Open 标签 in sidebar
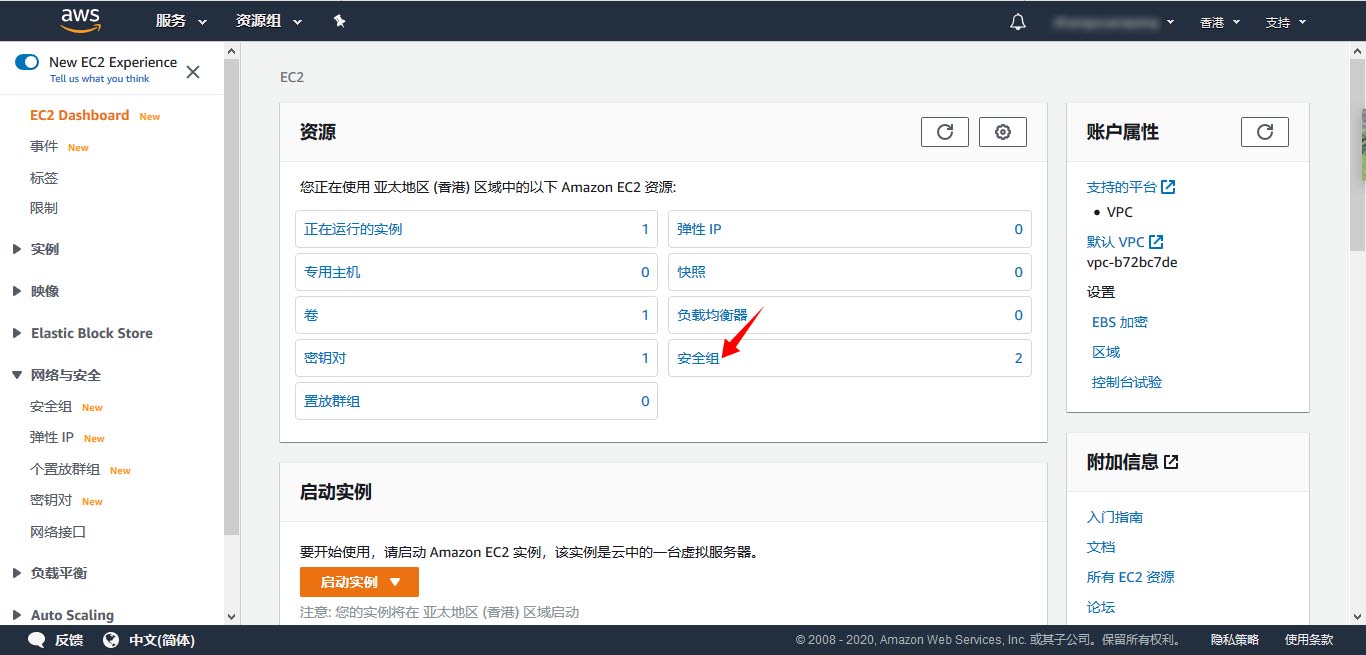 [44, 178]
